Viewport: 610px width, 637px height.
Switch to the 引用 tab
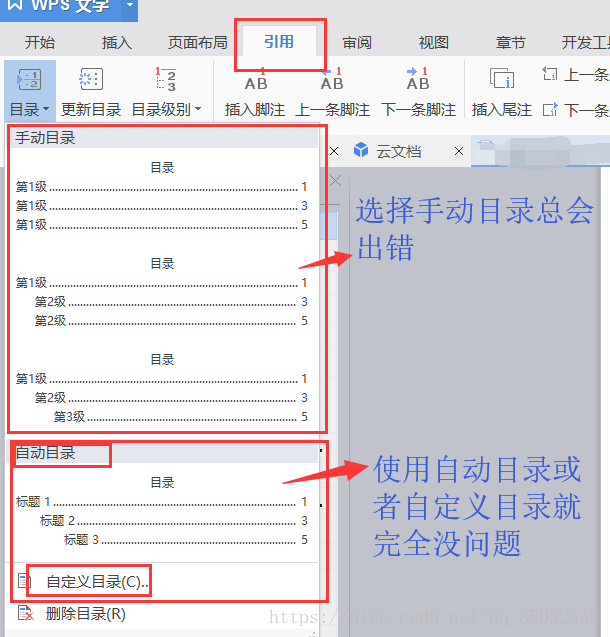[x=279, y=41]
